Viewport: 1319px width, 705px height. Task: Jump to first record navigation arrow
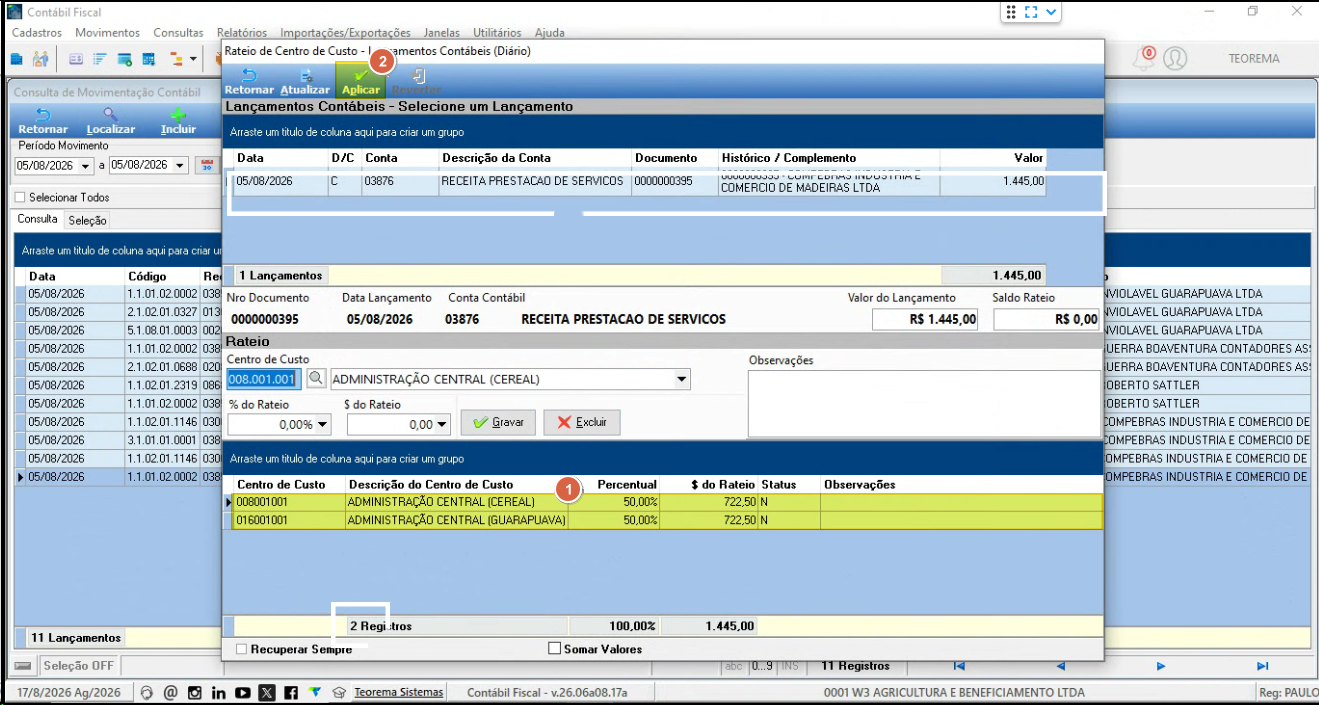pos(959,666)
